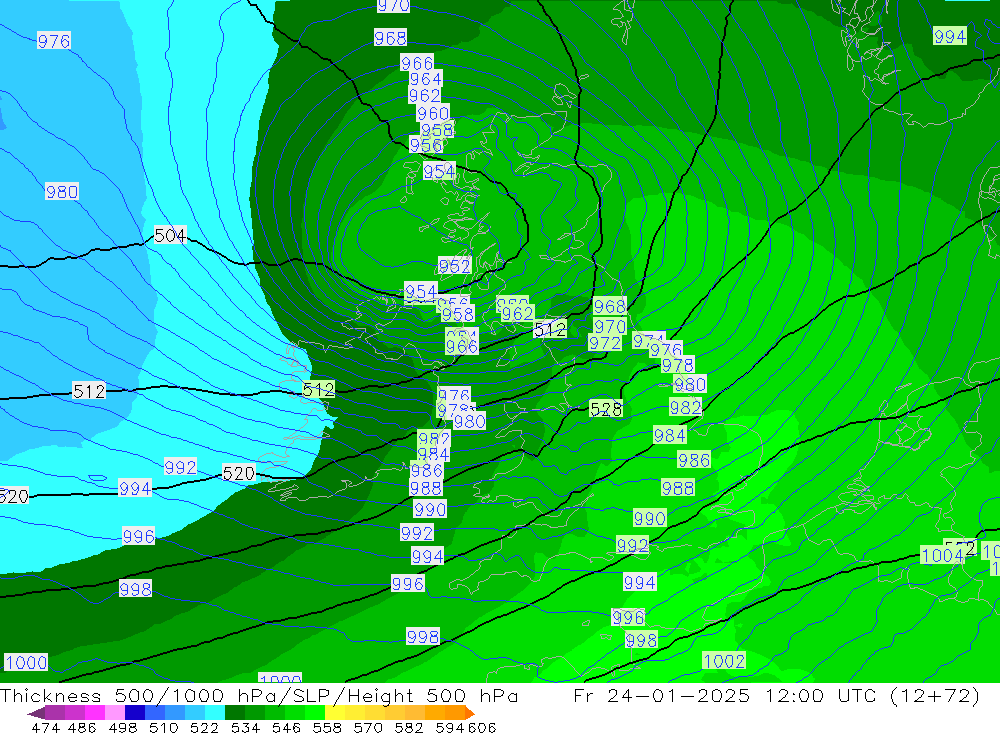Click the '960' isobar label
1000x733 pixels.
click(x=433, y=114)
